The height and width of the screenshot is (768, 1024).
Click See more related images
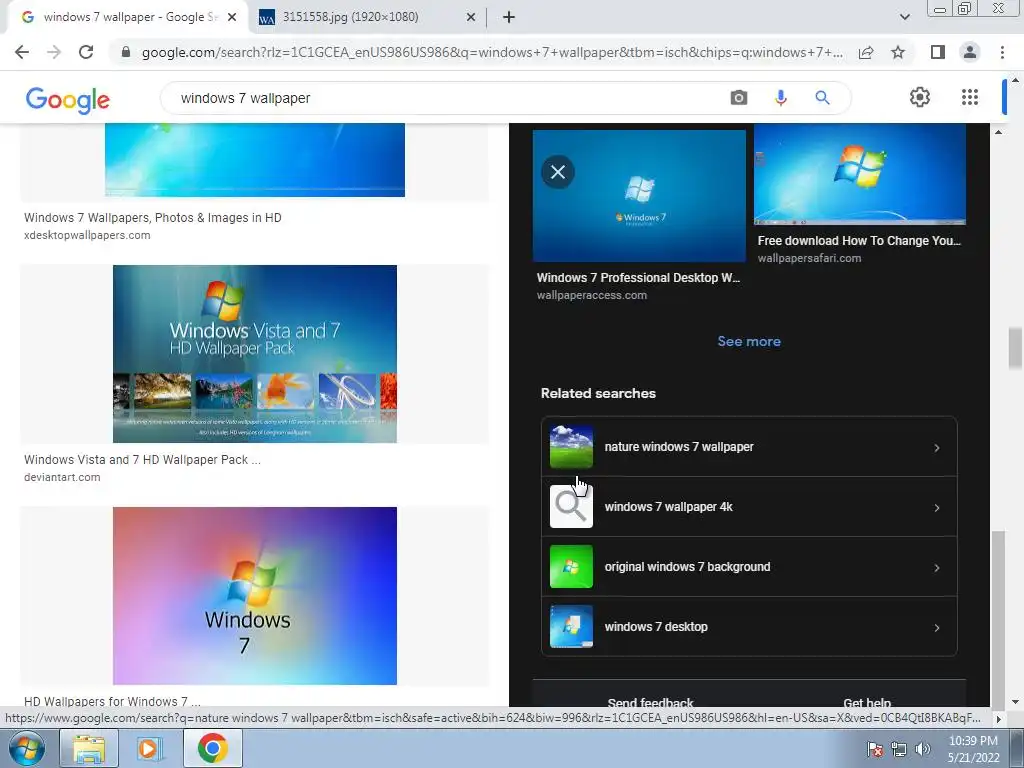pos(749,341)
